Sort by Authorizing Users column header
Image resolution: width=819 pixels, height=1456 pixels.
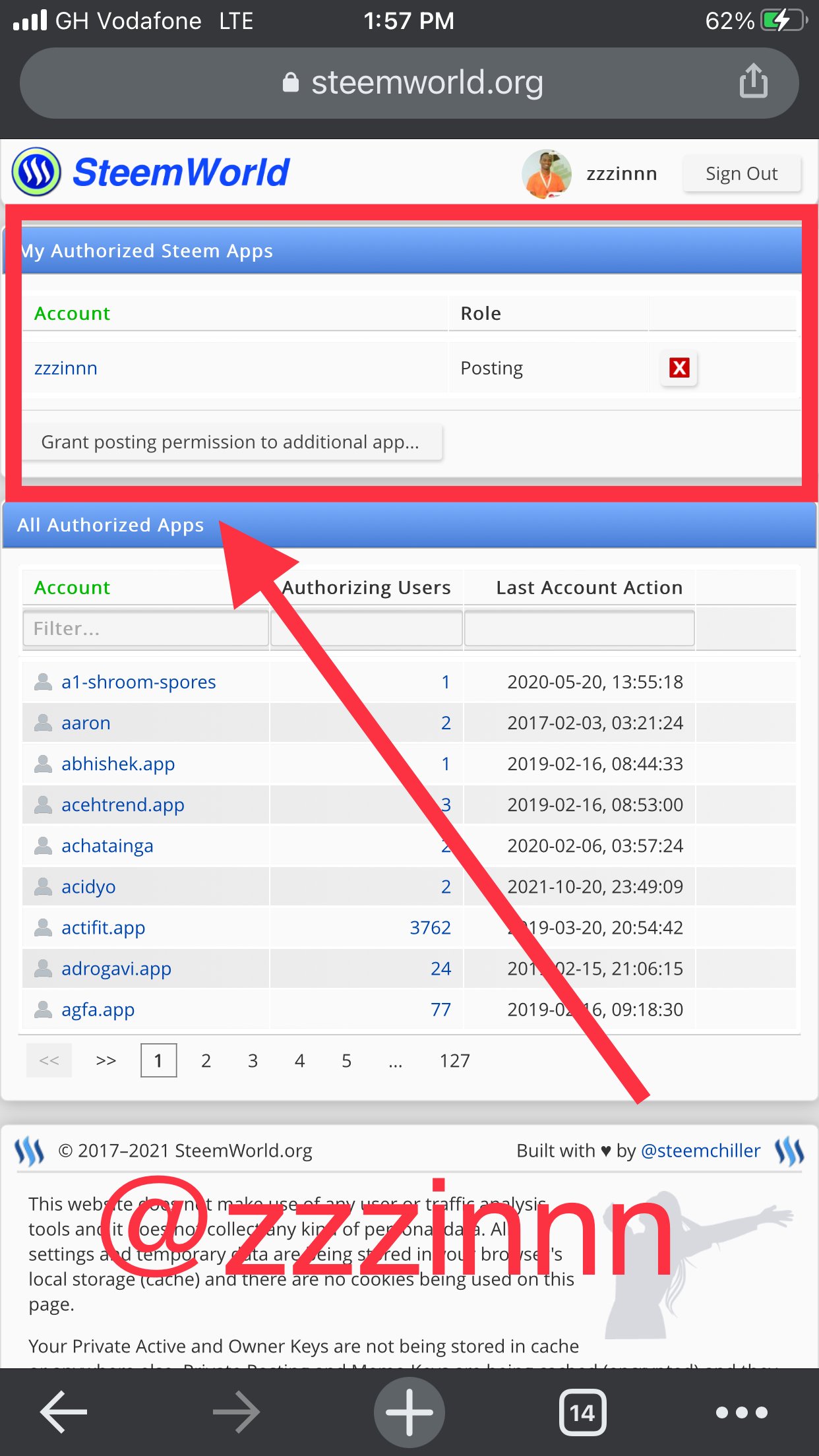[x=367, y=588]
